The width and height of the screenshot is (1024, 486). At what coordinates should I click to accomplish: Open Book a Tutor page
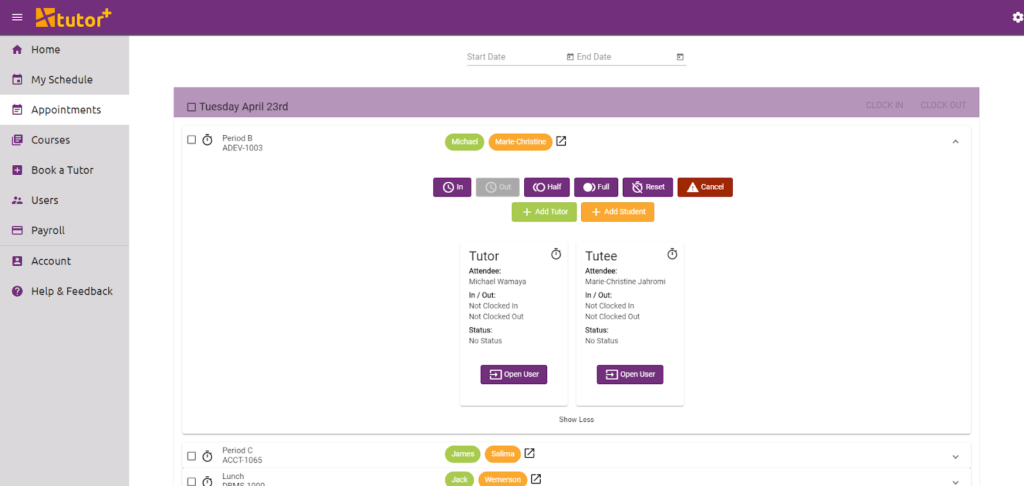click(x=62, y=170)
